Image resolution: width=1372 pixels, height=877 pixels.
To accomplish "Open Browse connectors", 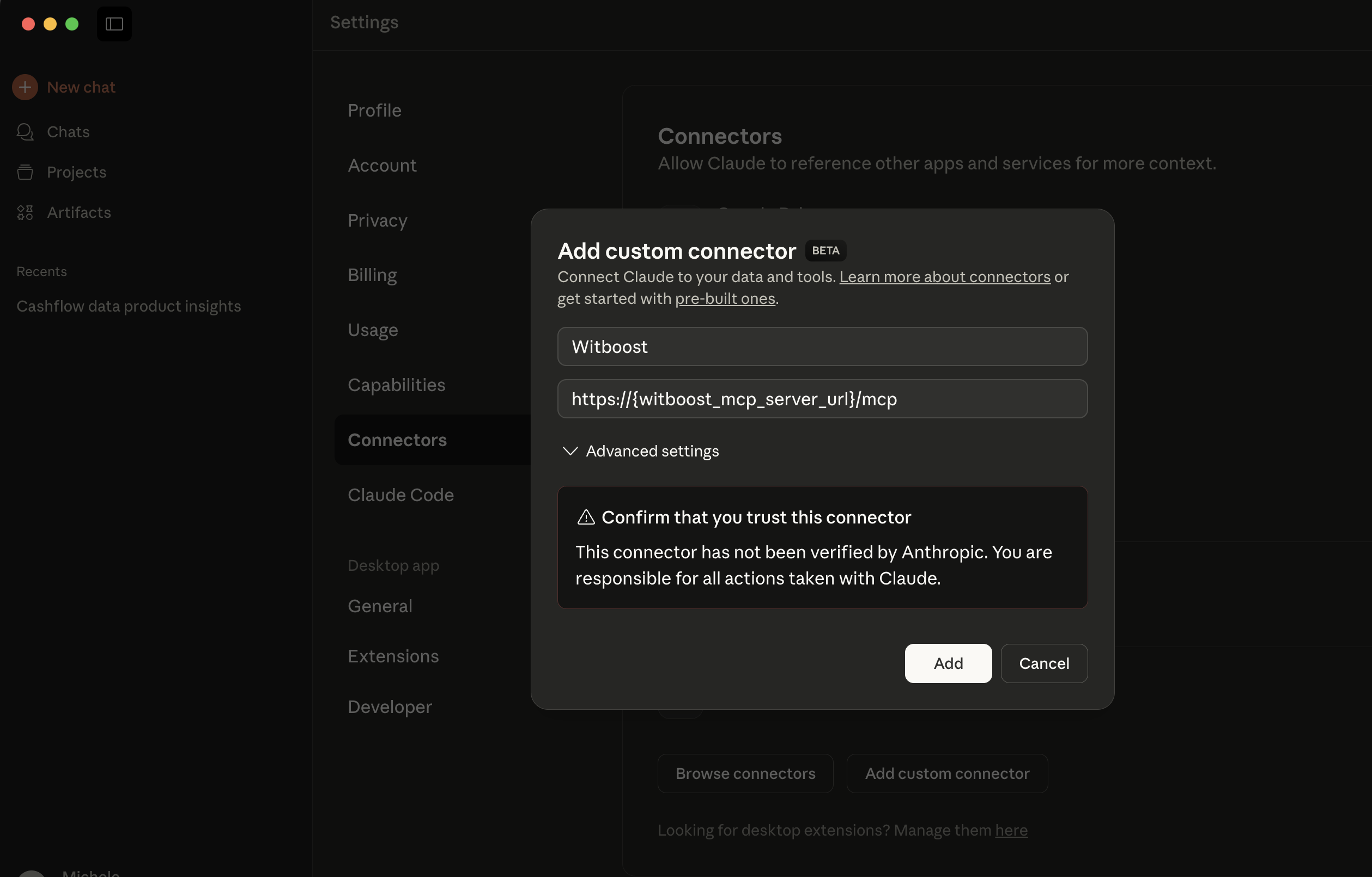I will (x=745, y=773).
